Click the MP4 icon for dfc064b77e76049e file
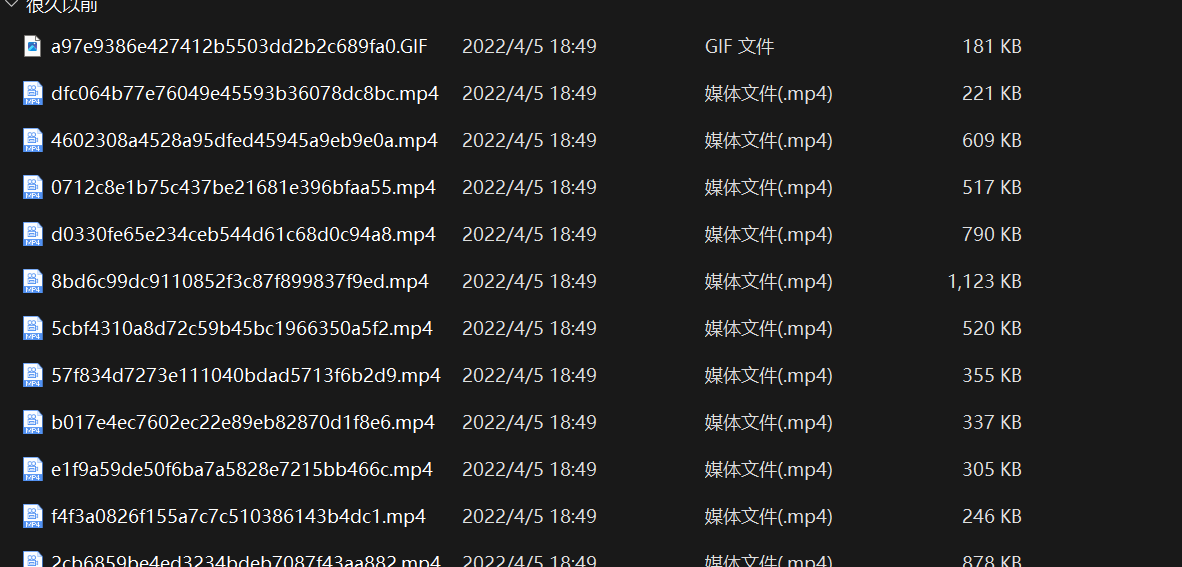 (33, 93)
